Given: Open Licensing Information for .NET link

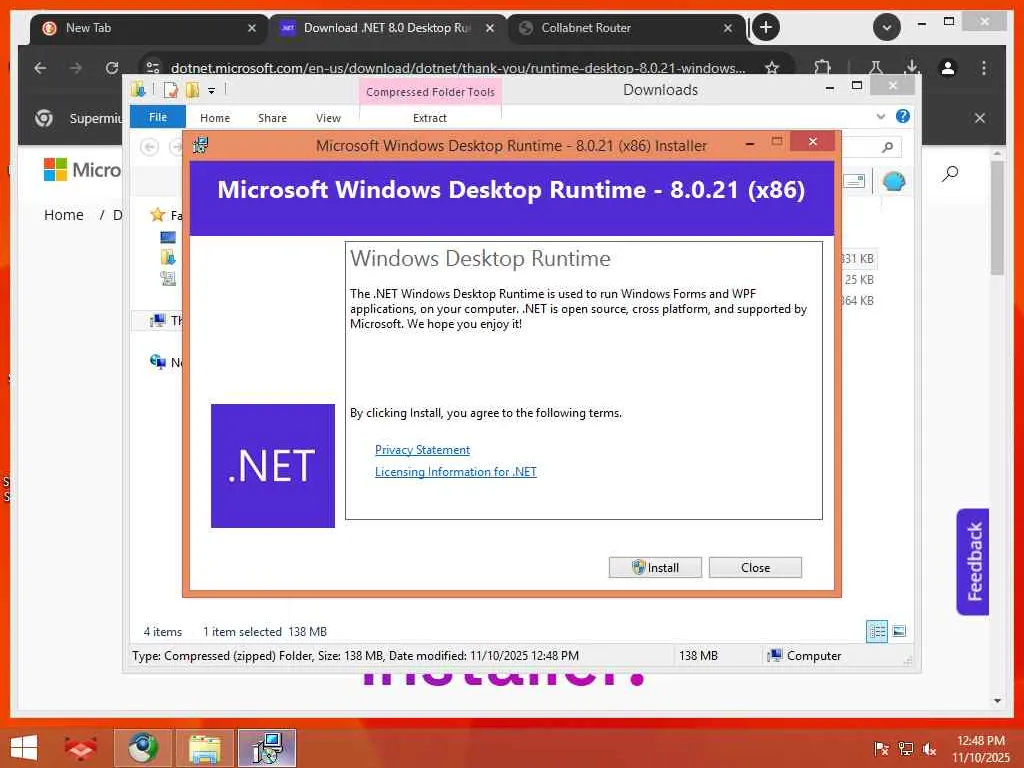Looking at the screenshot, I should click(x=455, y=472).
